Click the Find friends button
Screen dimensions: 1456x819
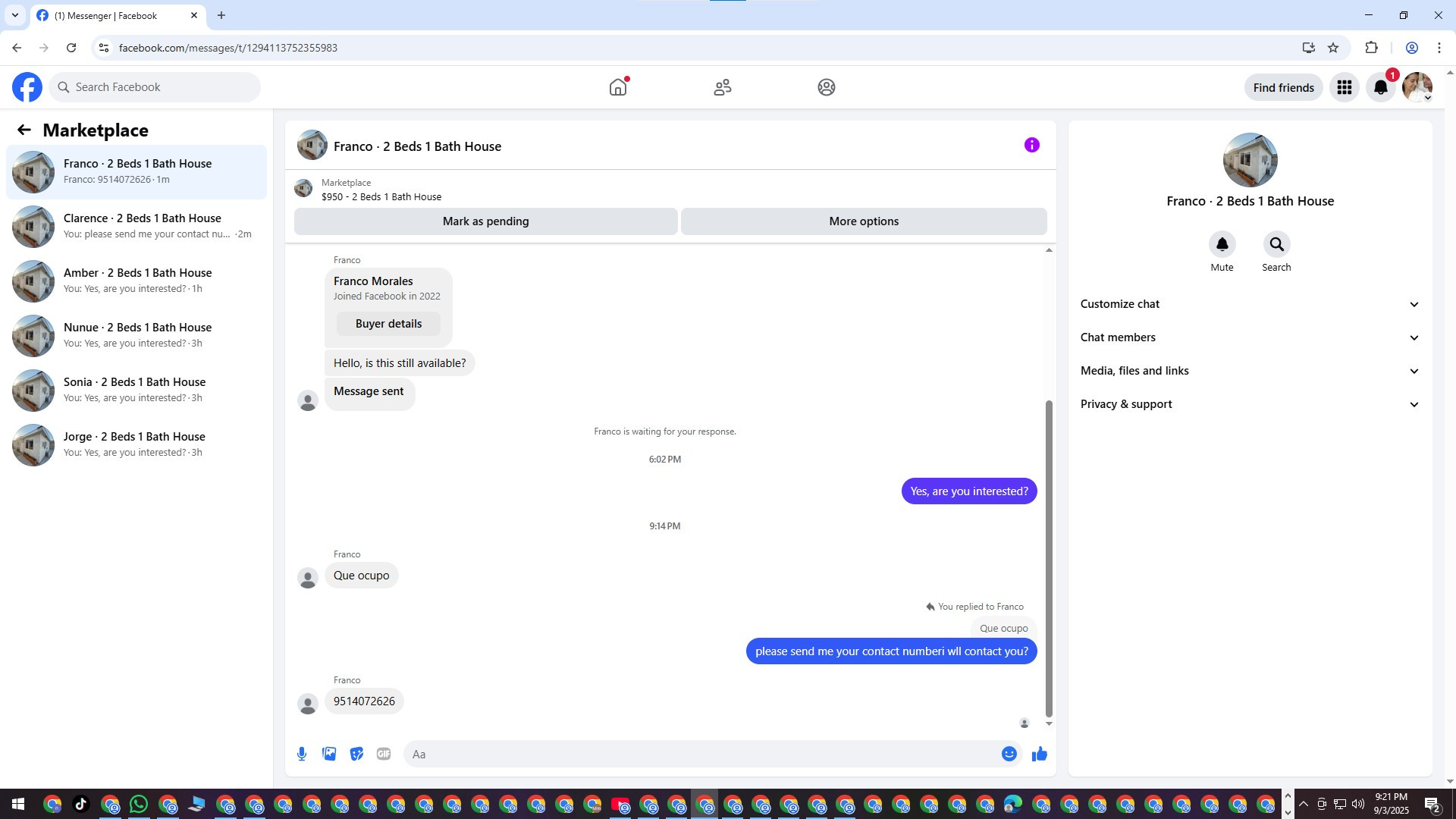(1284, 87)
